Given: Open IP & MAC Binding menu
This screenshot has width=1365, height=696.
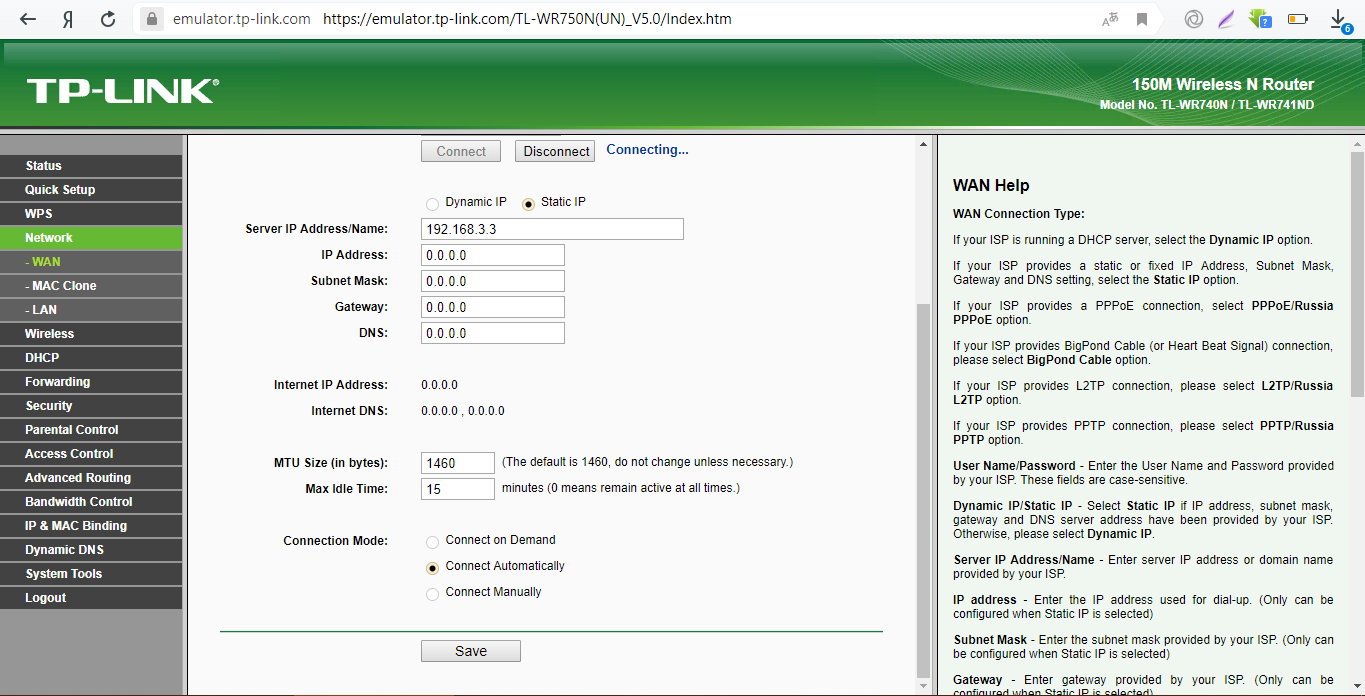Looking at the screenshot, I should 91,526.
